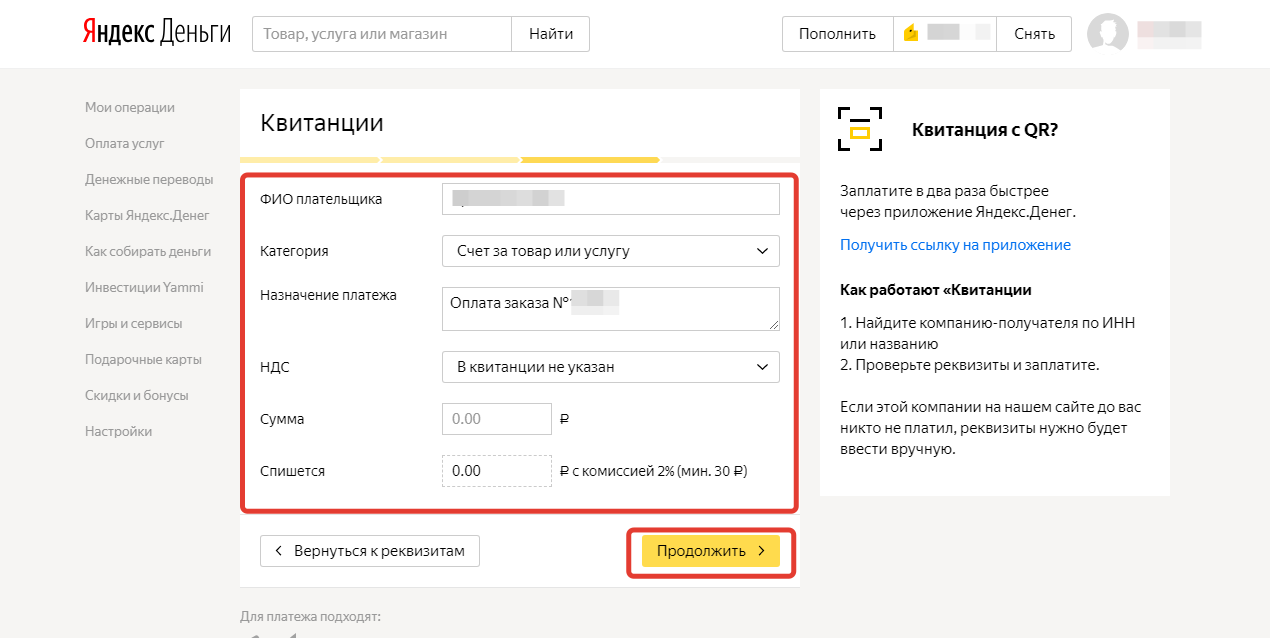Click the «Продолжить» button

(710, 550)
